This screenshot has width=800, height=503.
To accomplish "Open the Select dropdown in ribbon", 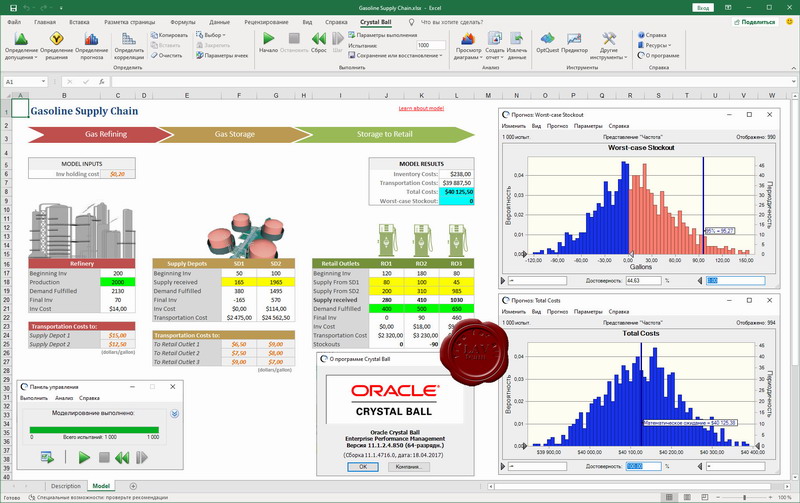I will coord(211,35).
